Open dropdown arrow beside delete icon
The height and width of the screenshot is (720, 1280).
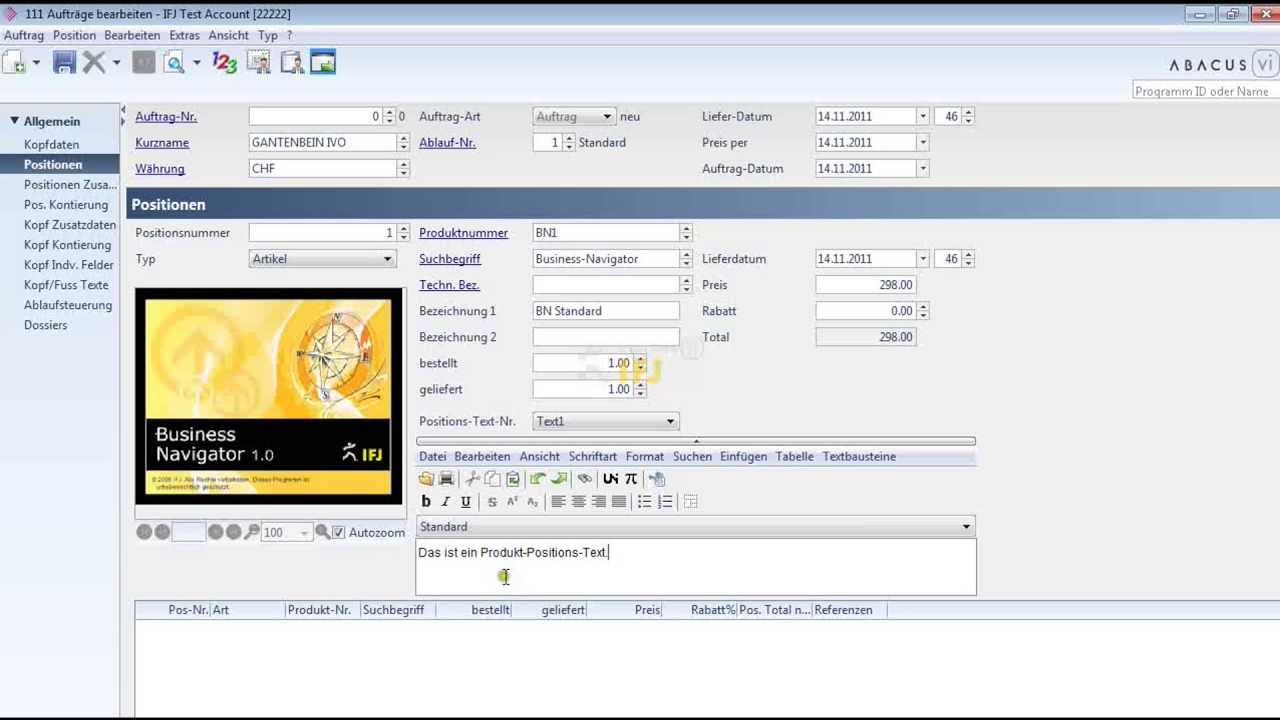coord(116,63)
